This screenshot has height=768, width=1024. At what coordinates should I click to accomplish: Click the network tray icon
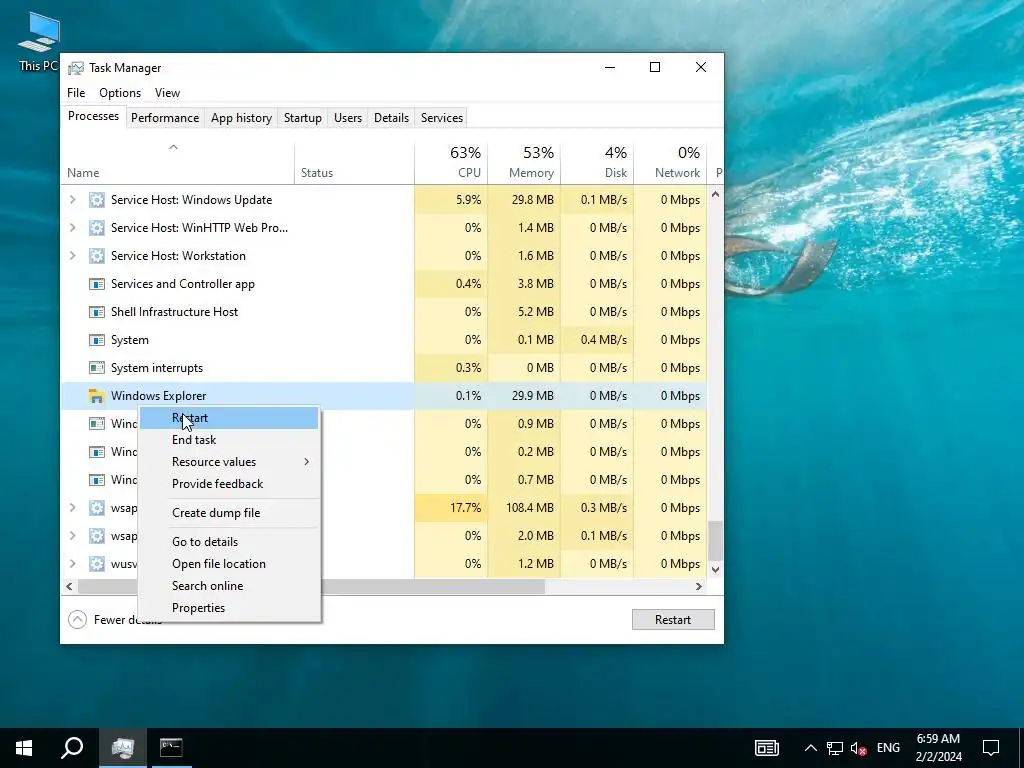click(x=834, y=748)
